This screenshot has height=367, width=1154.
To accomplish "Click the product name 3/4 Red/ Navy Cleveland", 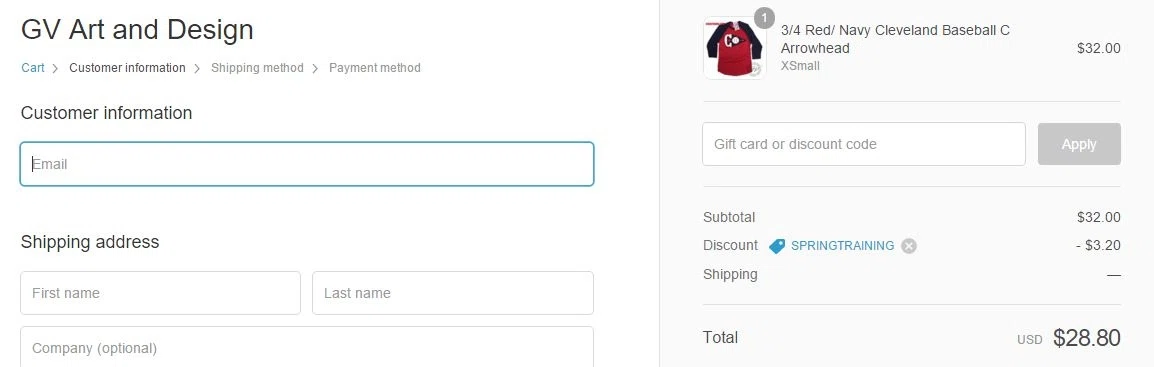I will pyautogui.click(x=895, y=39).
